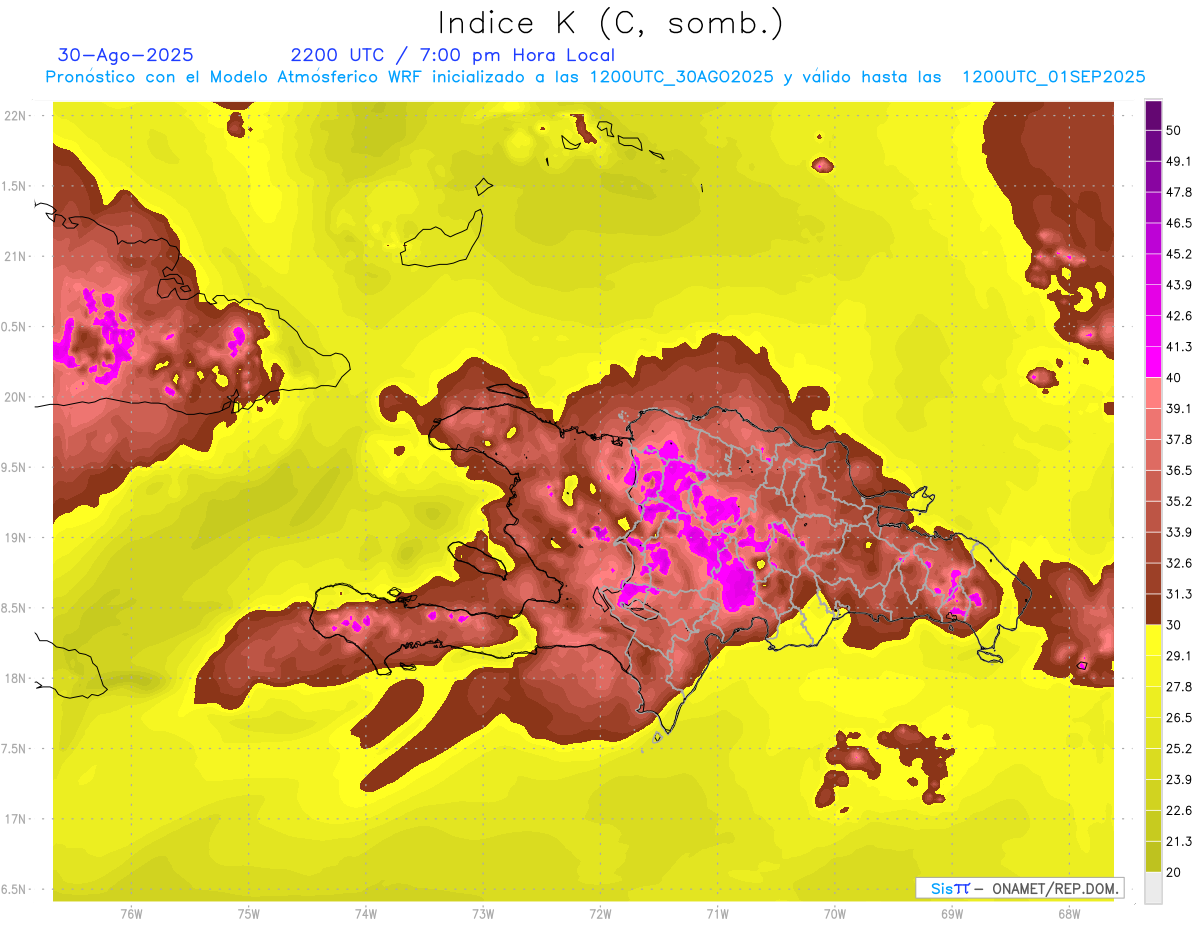The height and width of the screenshot is (927, 1200).
Task: Select the '73W' longitude axis label
Action: (x=483, y=914)
